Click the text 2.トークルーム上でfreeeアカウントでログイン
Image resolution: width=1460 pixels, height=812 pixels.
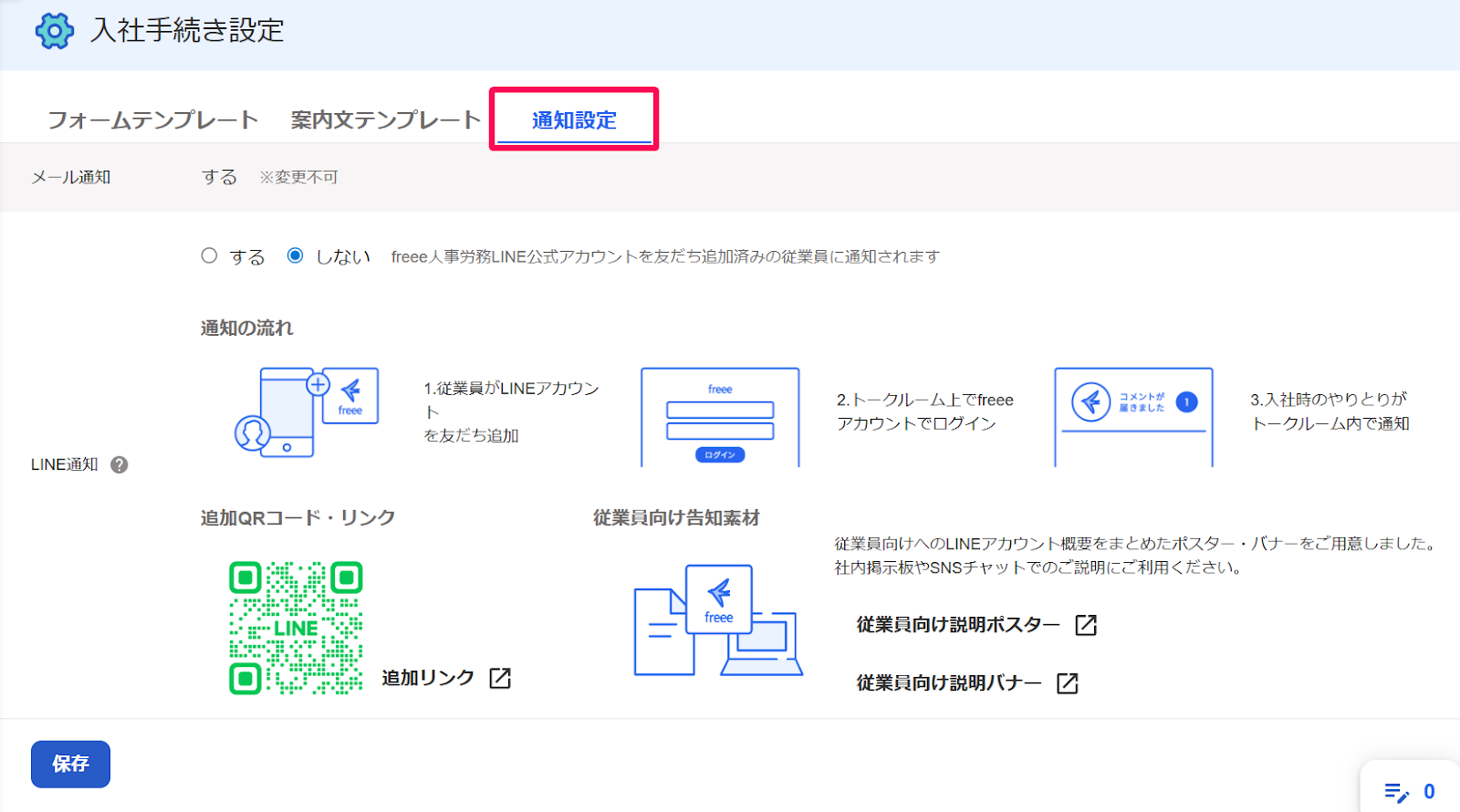(925, 411)
